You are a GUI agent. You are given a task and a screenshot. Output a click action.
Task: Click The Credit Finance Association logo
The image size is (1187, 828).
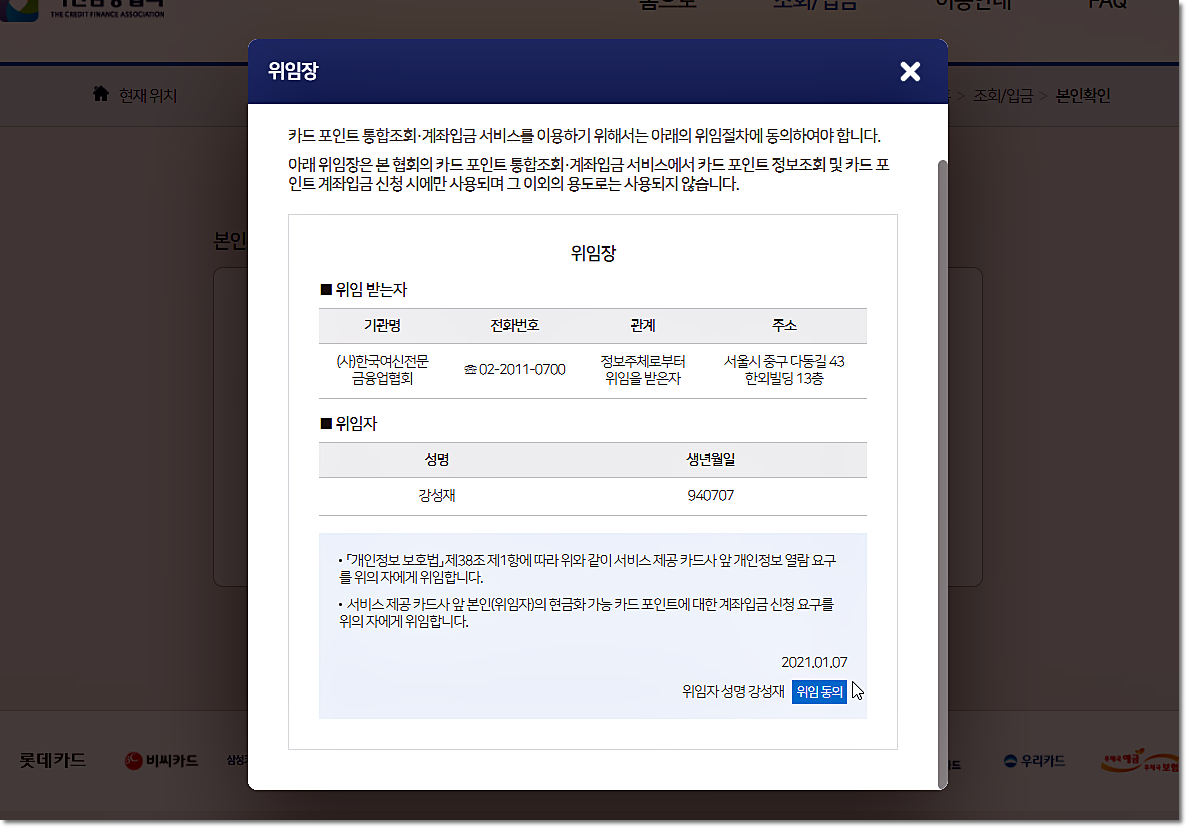pos(83,9)
